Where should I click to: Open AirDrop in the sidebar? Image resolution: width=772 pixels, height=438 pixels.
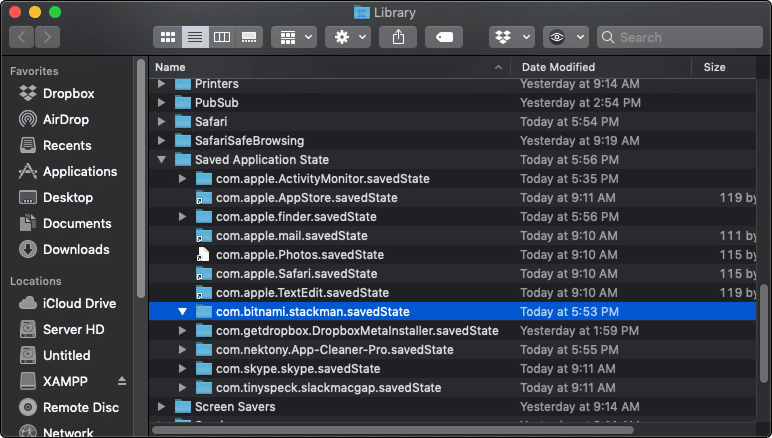pyautogui.click(x=66, y=119)
